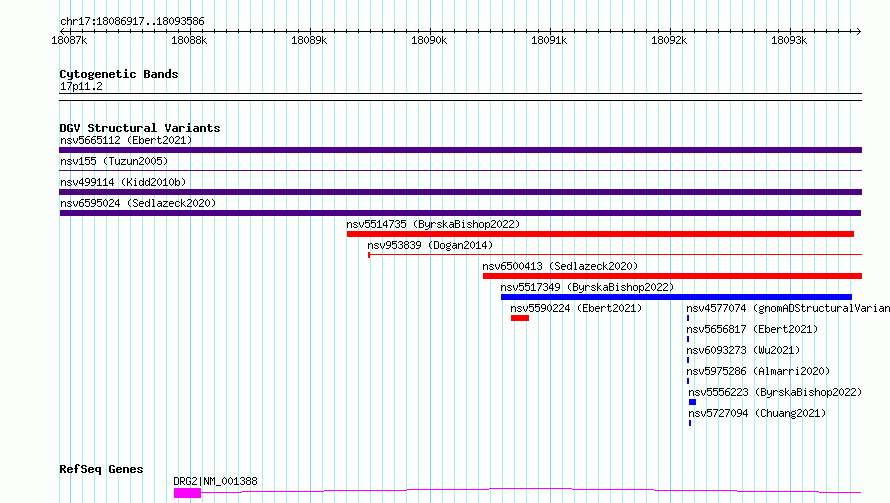This screenshot has width=890, height=503.
Task: Select the magenta DRG2 exon block
Action: [187, 493]
